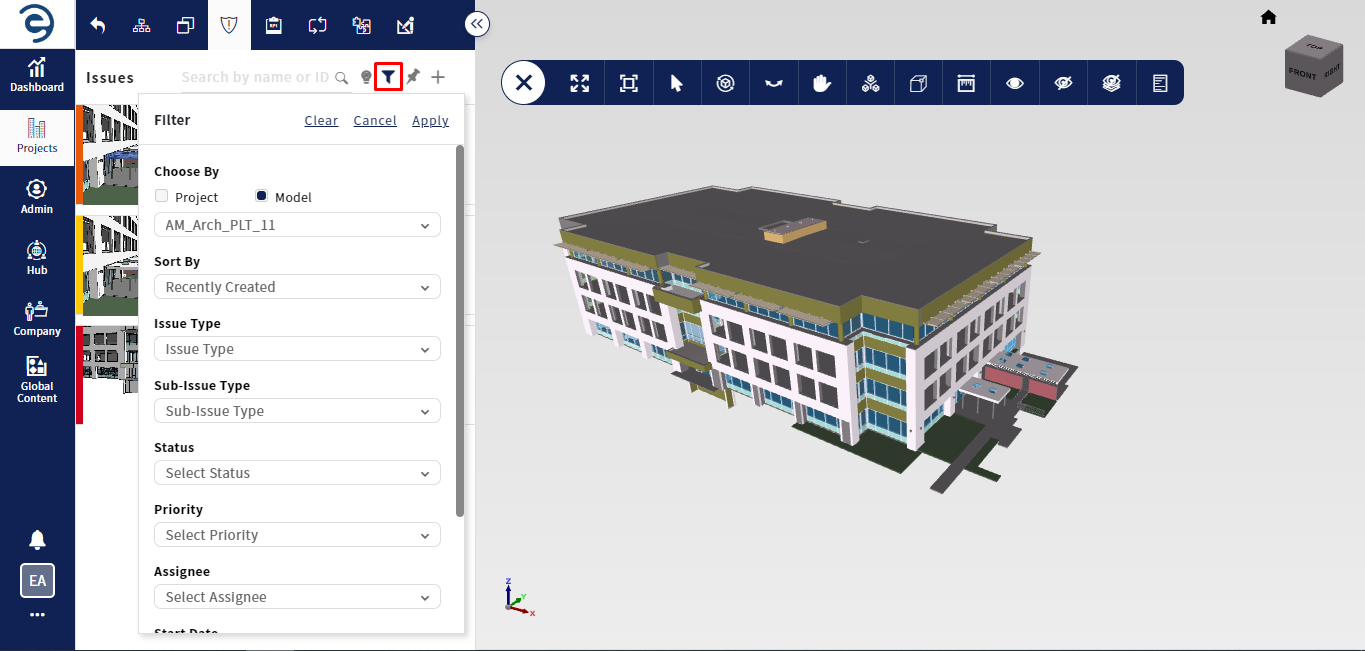This screenshot has height=651, width=1365.
Task: Open the AM_Arch_PLT_11 model dropdown
Action: click(297, 225)
